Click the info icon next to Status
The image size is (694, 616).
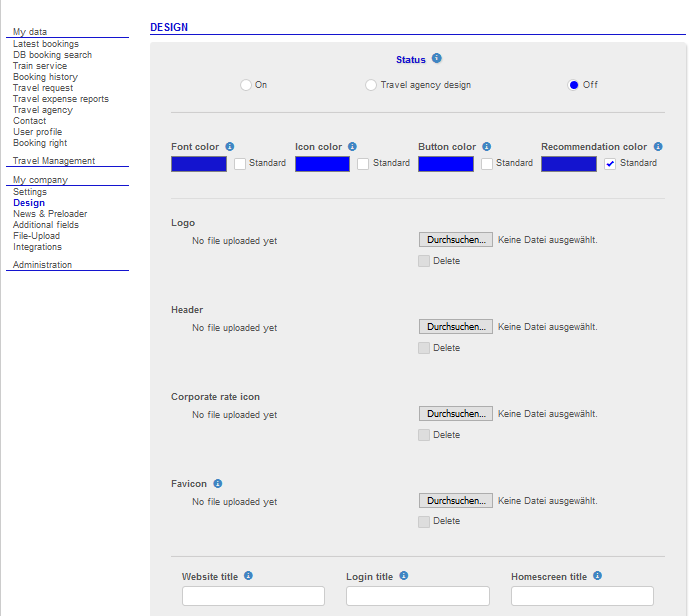(436, 58)
